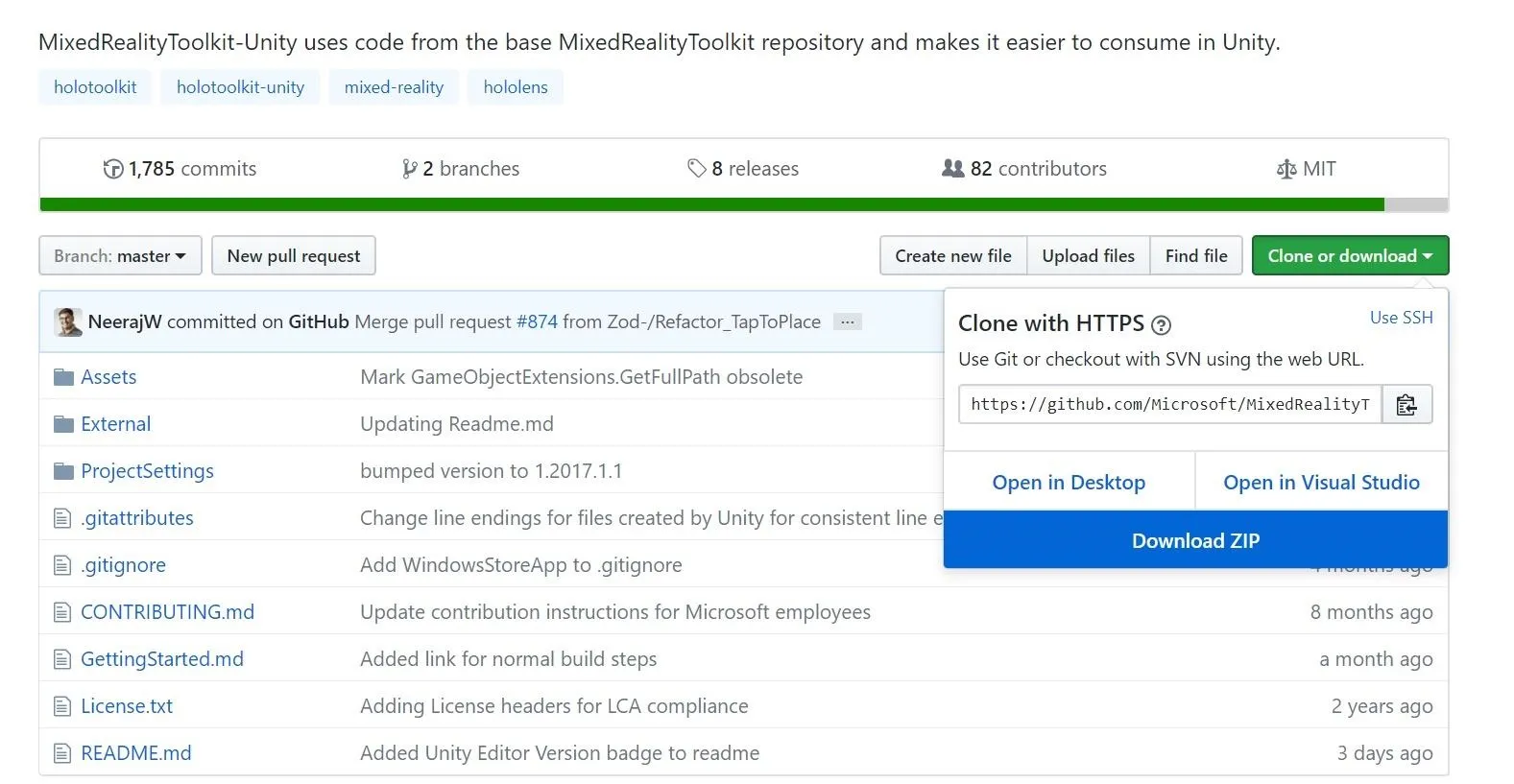
Task: Open the hololens topic tag
Action: pyautogui.click(x=516, y=87)
